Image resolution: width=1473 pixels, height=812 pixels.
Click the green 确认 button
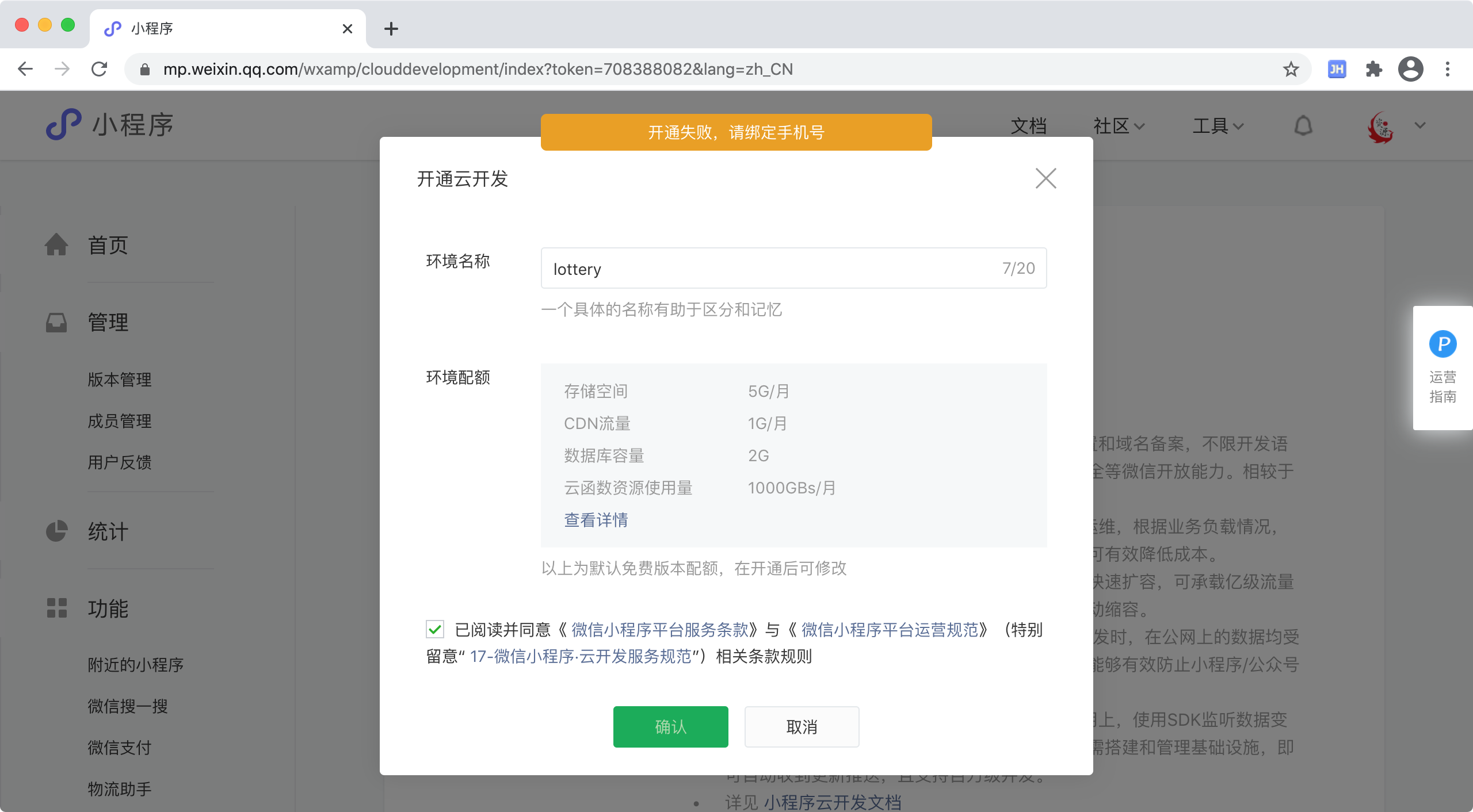670,727
